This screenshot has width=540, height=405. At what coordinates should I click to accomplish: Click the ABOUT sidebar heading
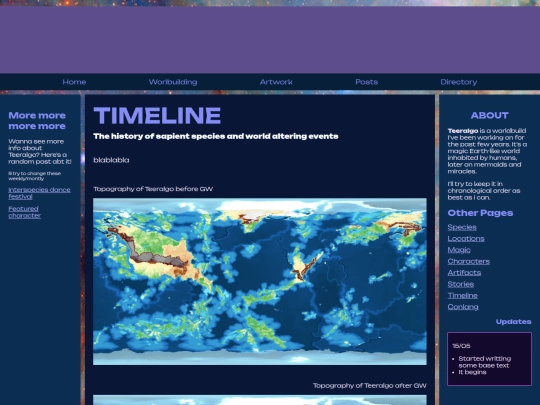click(489, 115)
